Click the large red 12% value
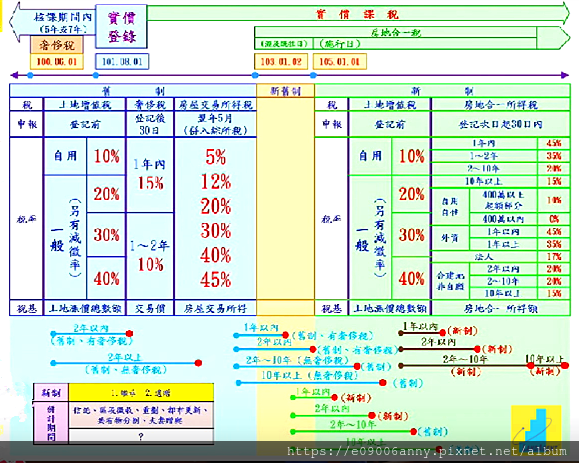579x463 pixels. pos(216,182)
